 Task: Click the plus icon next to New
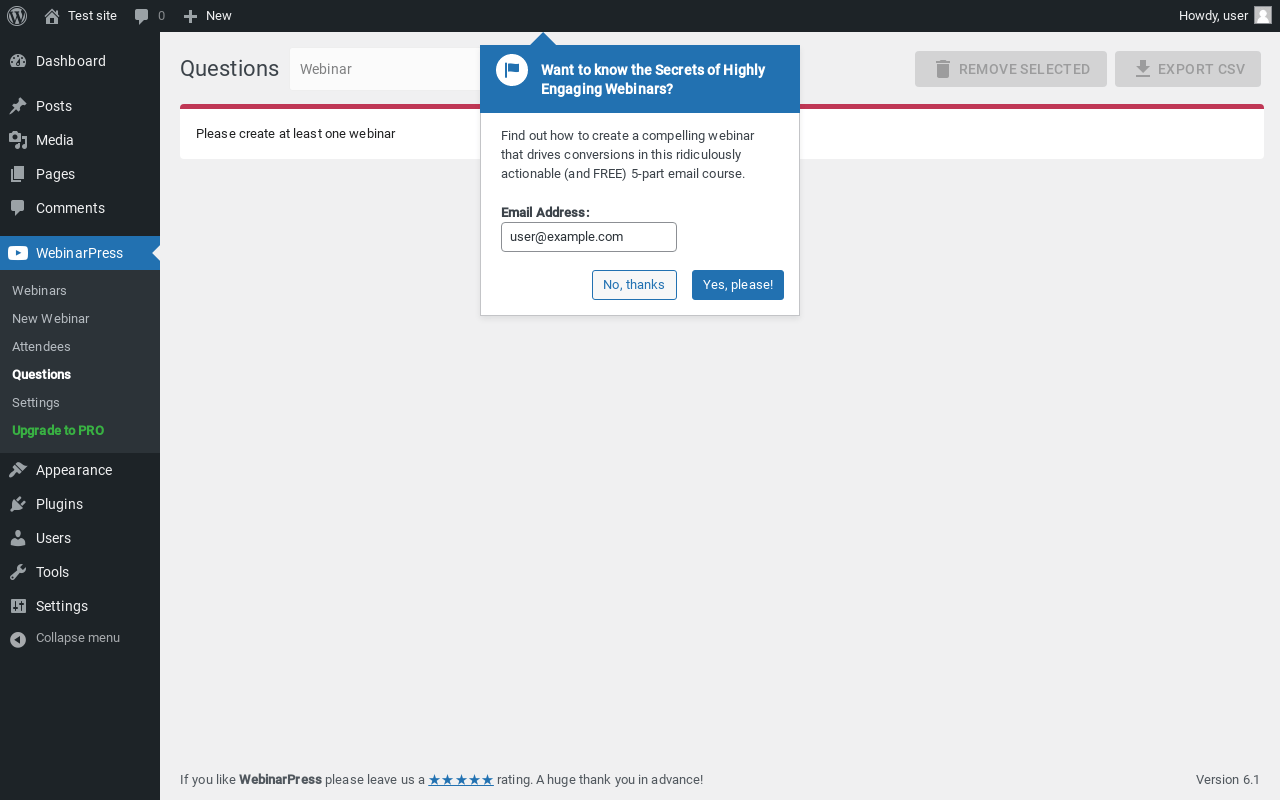pos(191,16)
